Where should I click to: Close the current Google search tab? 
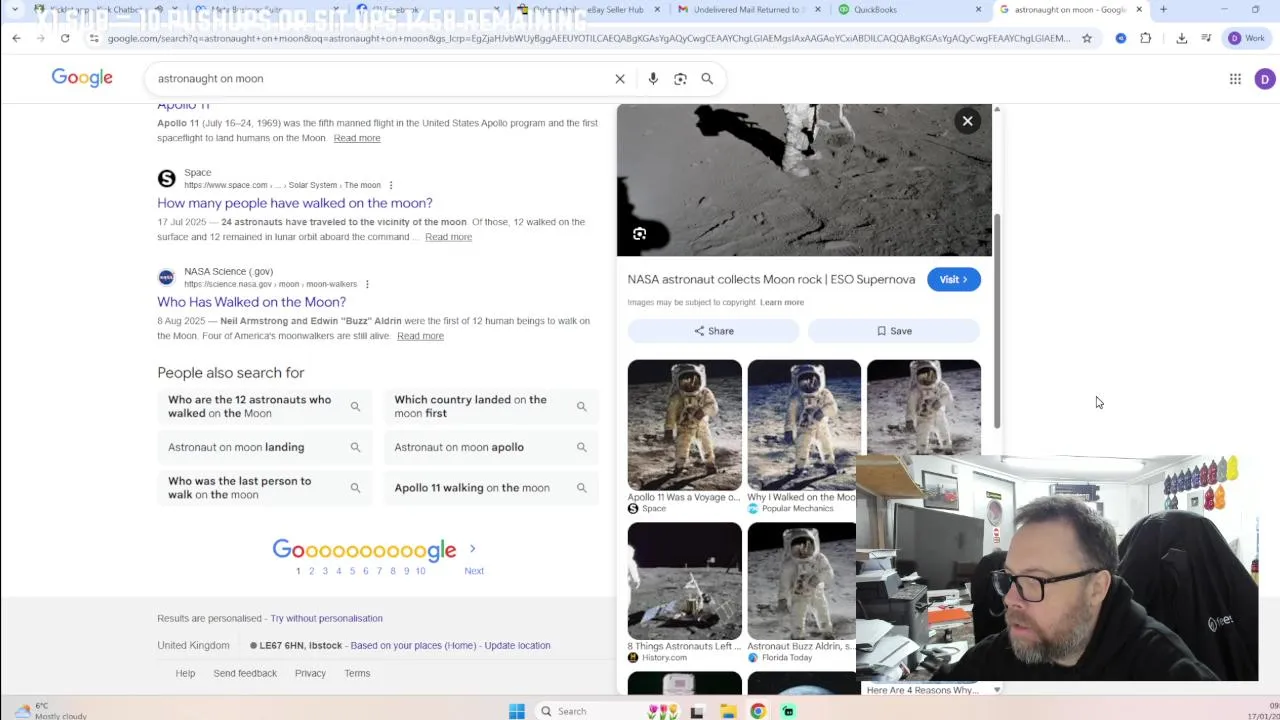coord(1138,9)
